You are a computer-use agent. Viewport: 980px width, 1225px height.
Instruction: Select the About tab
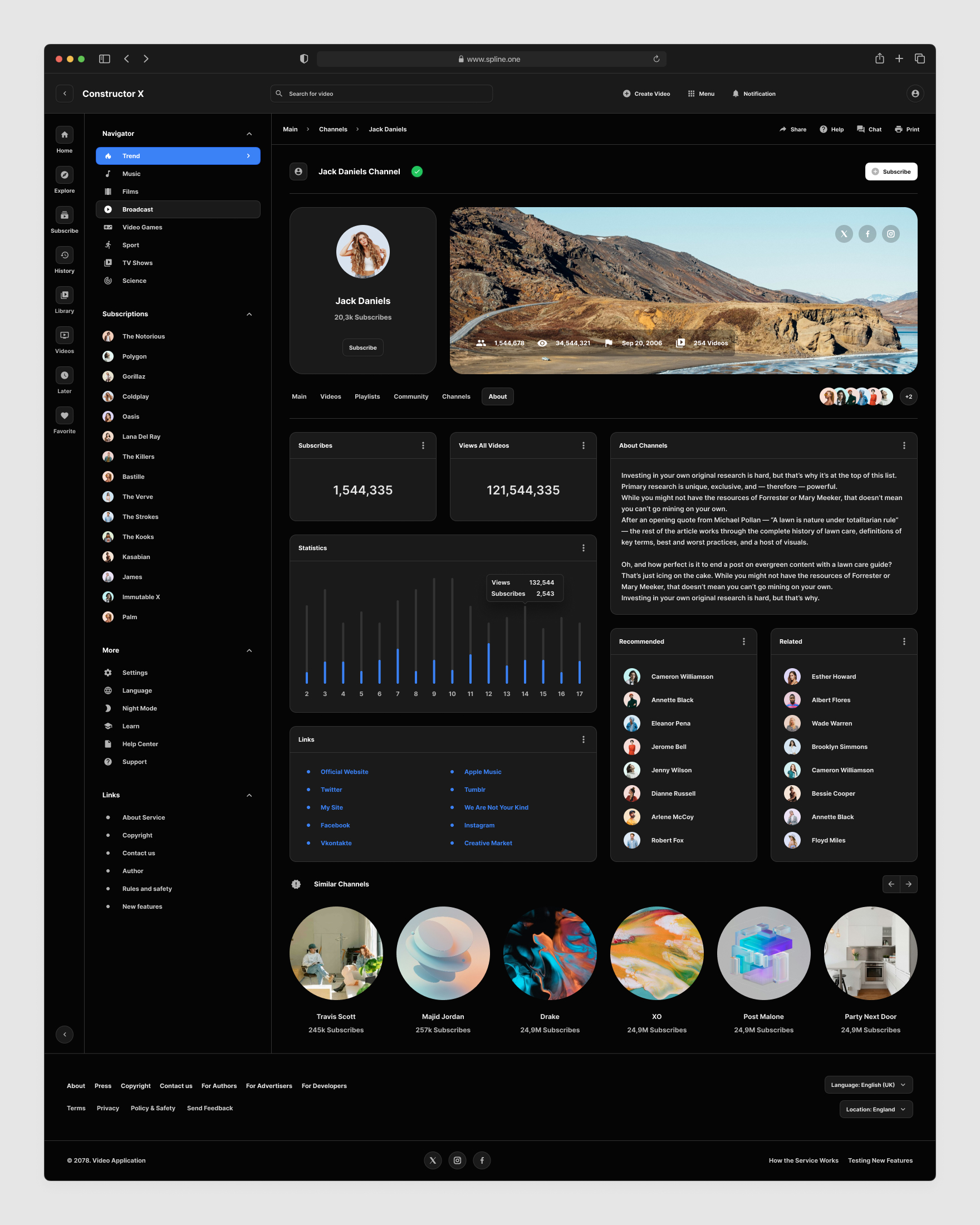coord(498,396)
